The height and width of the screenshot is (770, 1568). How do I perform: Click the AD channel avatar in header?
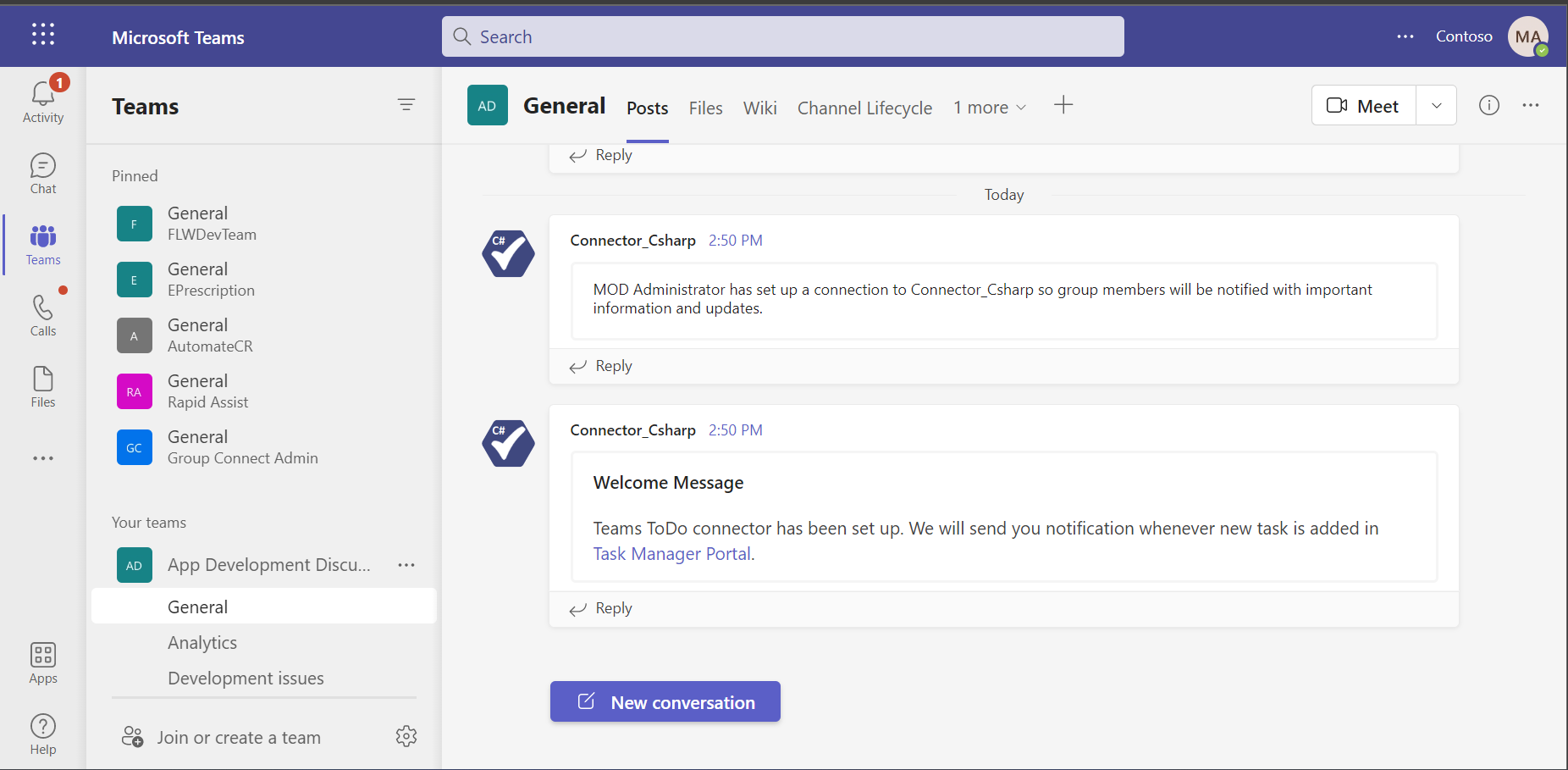click(x=488, y=105)
